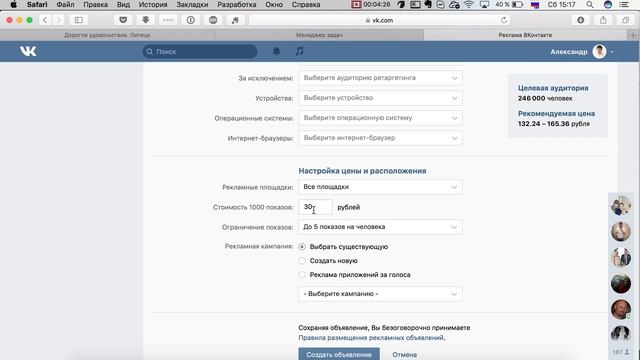The height and width of the screenshot is (360, 640).
Task: Open 'Вид' menu
Action: pyautogui.click(x=123, y=4)
